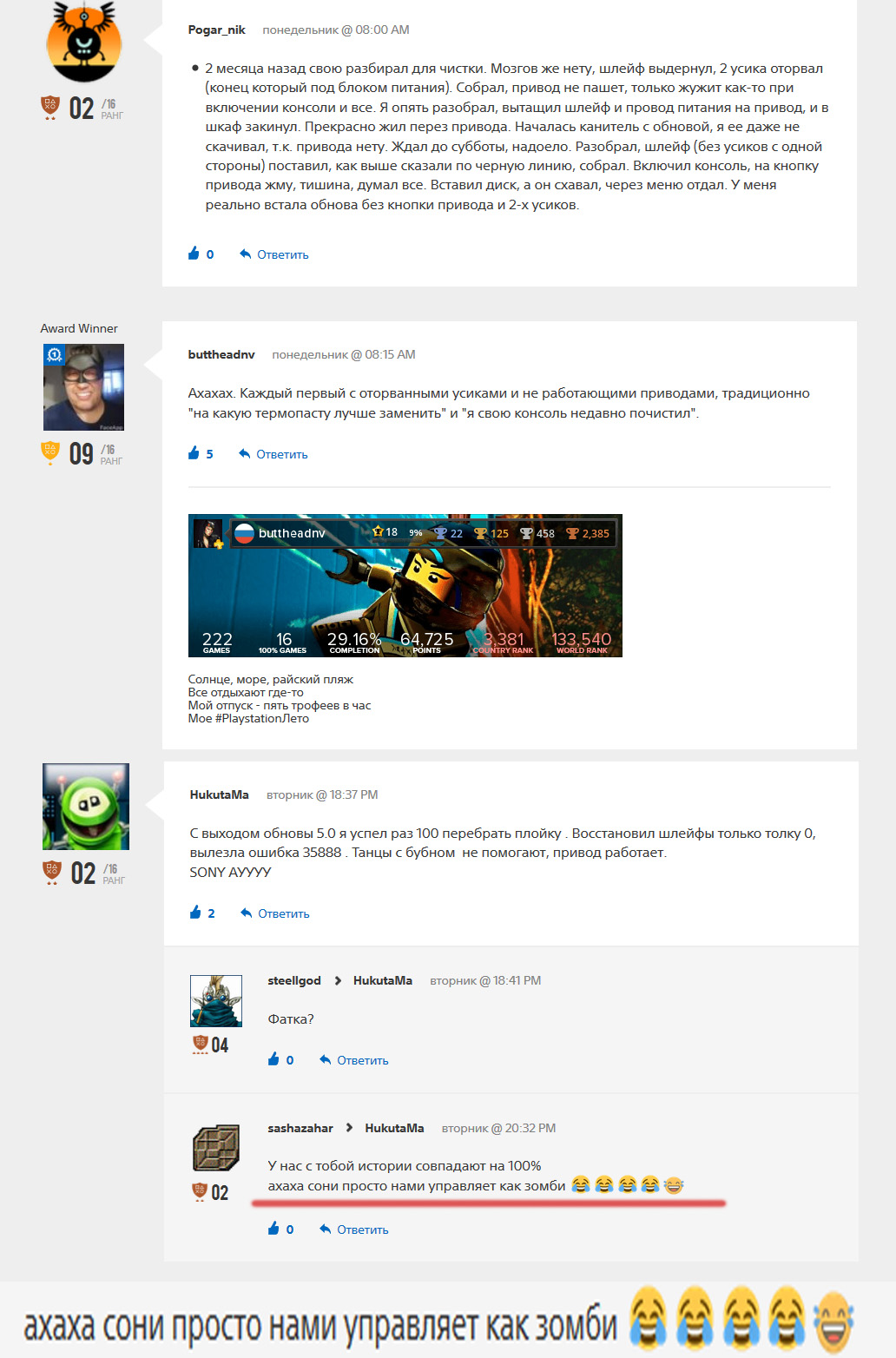Like HukutaMa's comment using thumbs-up
The width and height of the screenshot is (896, 1358).
195,913
